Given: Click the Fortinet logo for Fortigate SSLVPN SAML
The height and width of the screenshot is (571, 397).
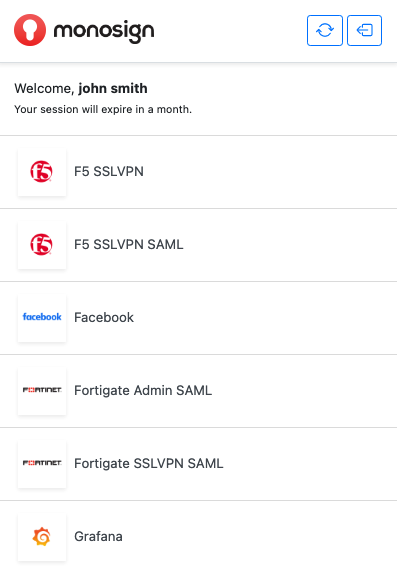Looking at the screenshot, I should 42,463.
